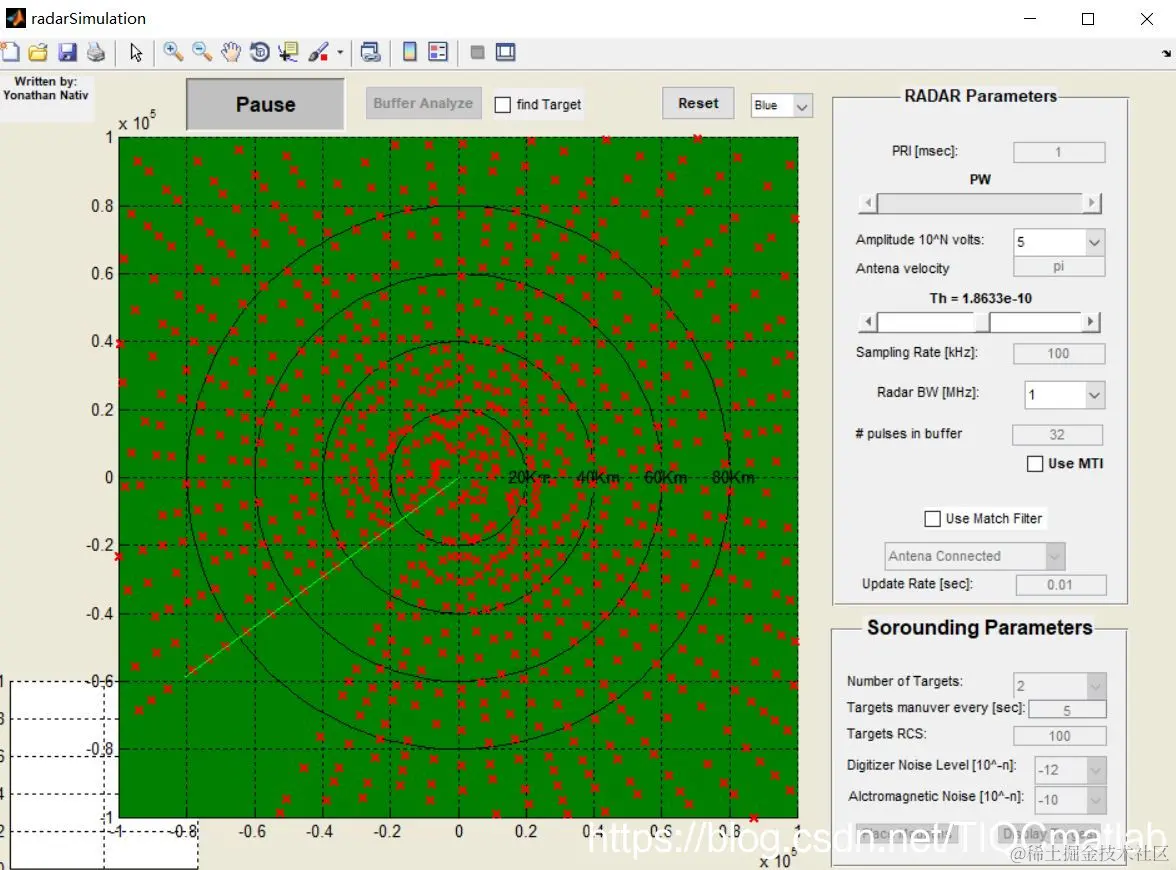Save the figure with the floppy disk icon
The height and width of the screenshot is (870, 1176).
tap(68, 52)
